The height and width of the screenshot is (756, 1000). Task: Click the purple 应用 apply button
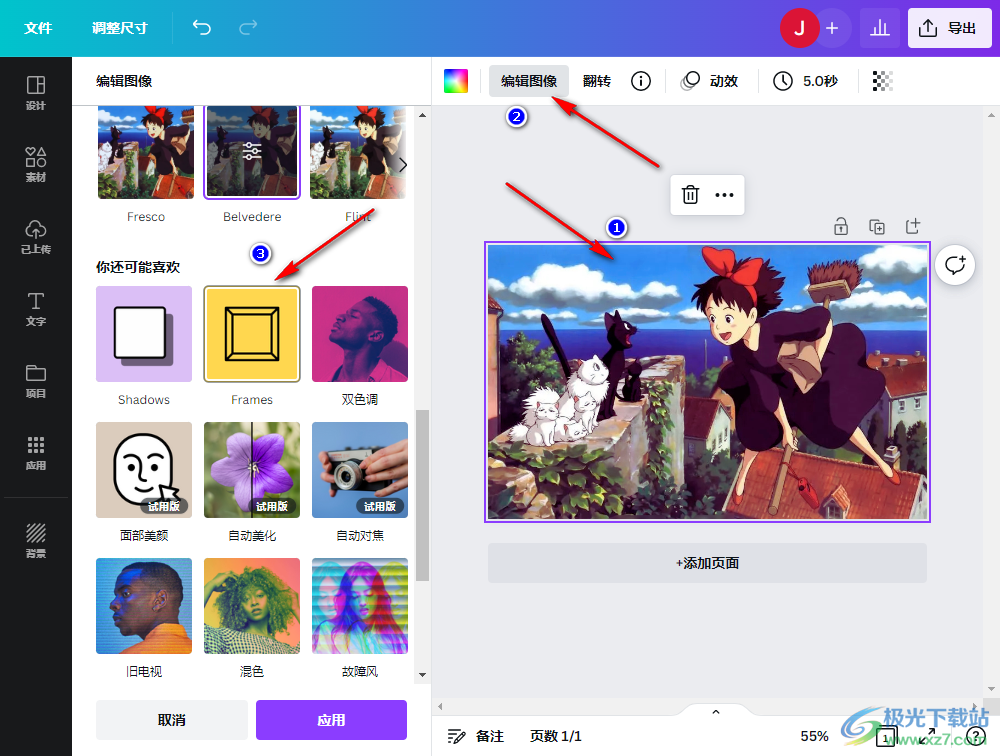pyautogui.click(x=332, y=720)
